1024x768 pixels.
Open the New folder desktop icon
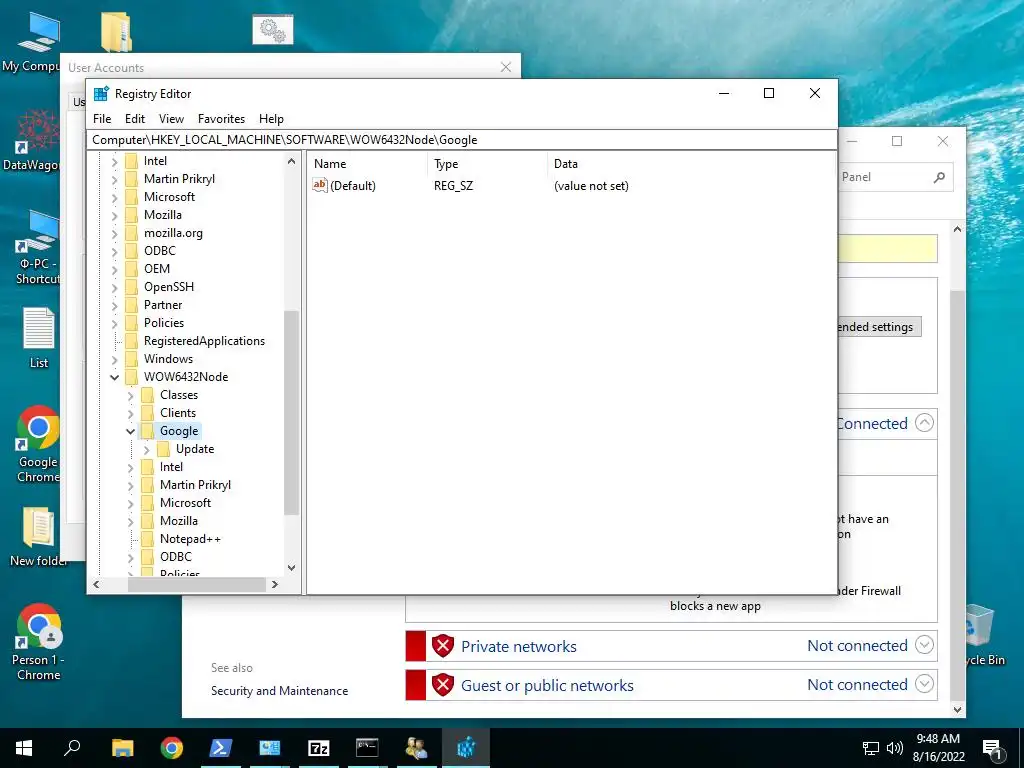click(x=39, y=537)
